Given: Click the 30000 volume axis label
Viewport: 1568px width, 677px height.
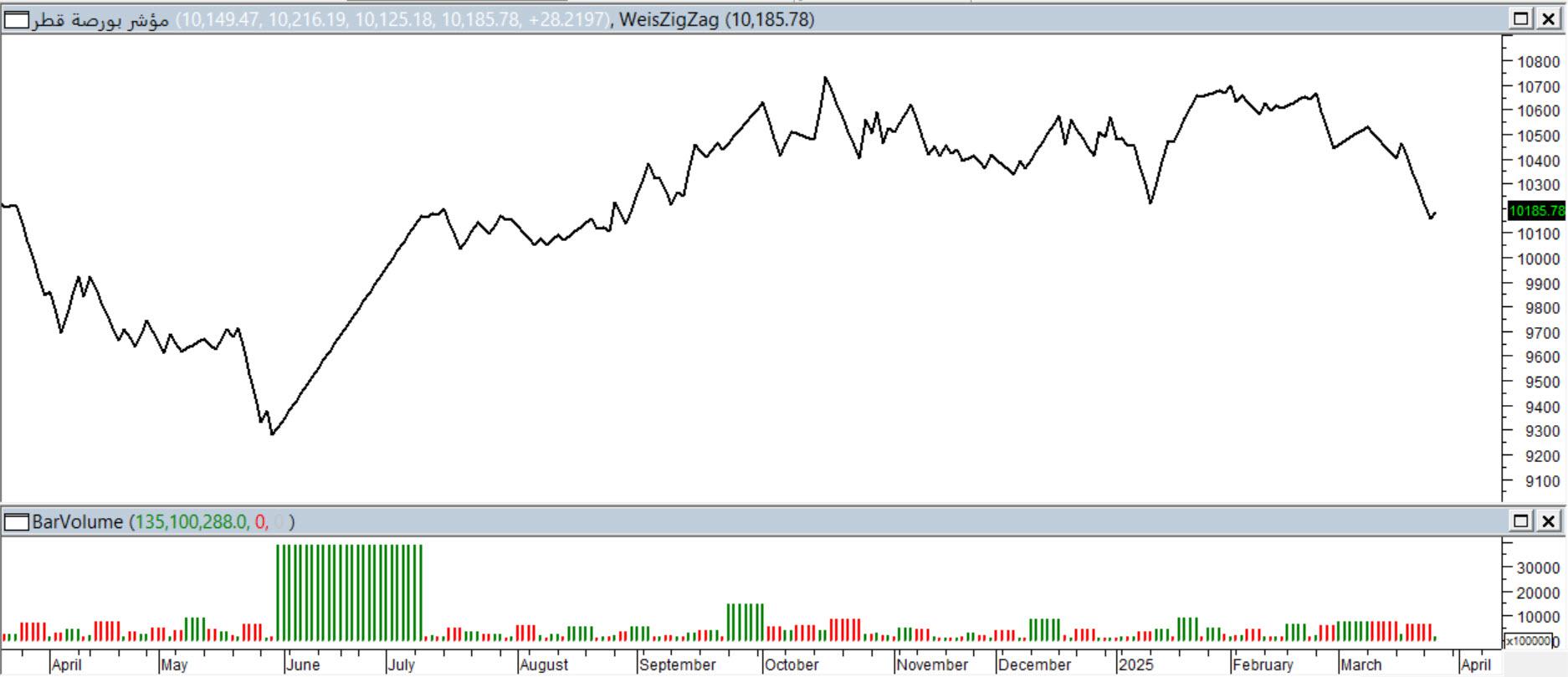Looking at the screenshot, I should (x=1539, y=568).
